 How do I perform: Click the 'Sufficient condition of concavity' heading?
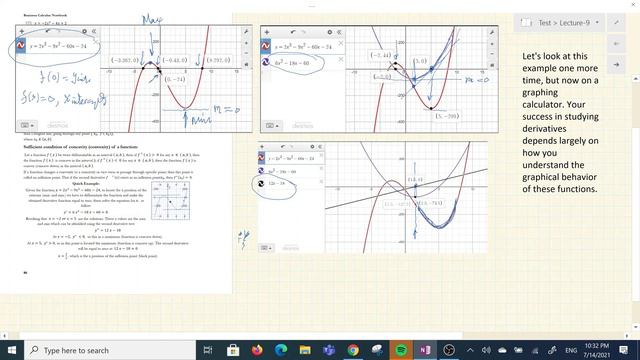[81, 147]
